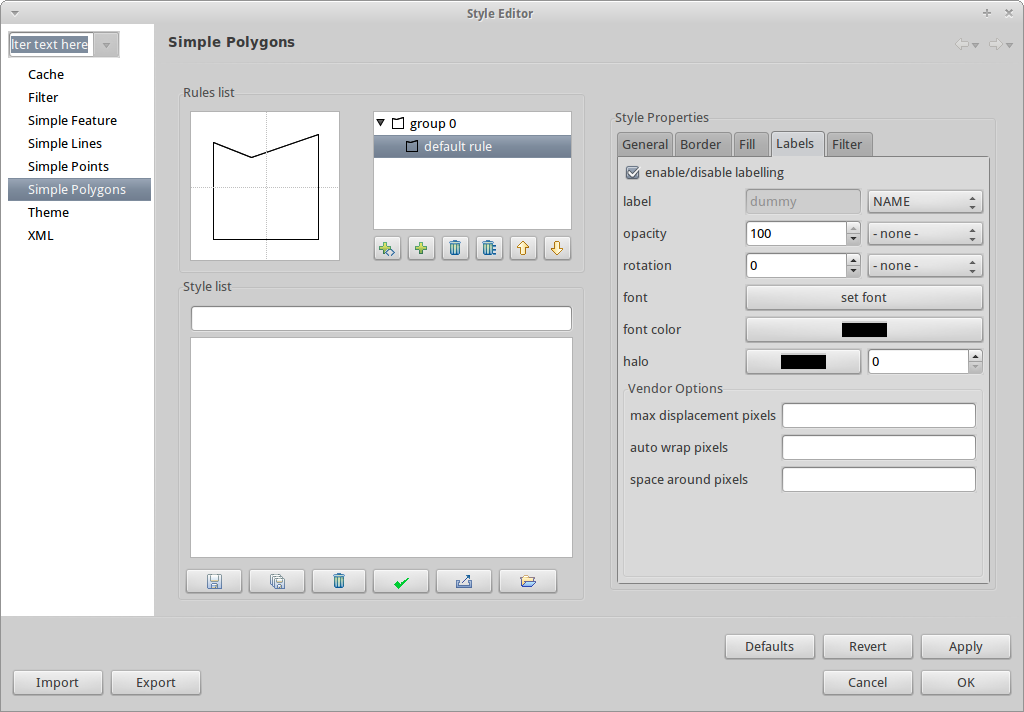Click the style list search field

click(381, 319)
